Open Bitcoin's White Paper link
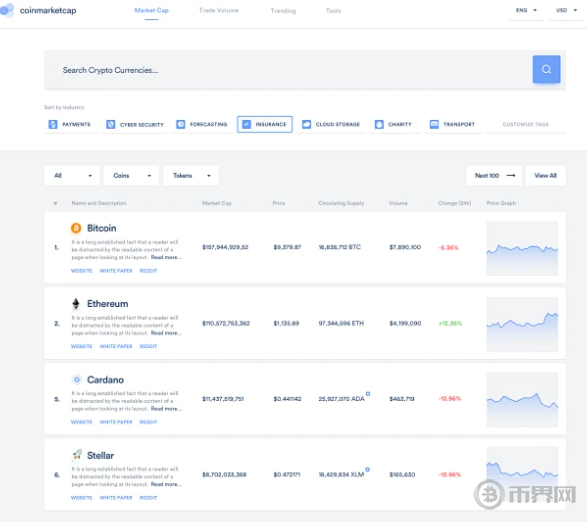This screenshot has width=587, height=522. 116,271
